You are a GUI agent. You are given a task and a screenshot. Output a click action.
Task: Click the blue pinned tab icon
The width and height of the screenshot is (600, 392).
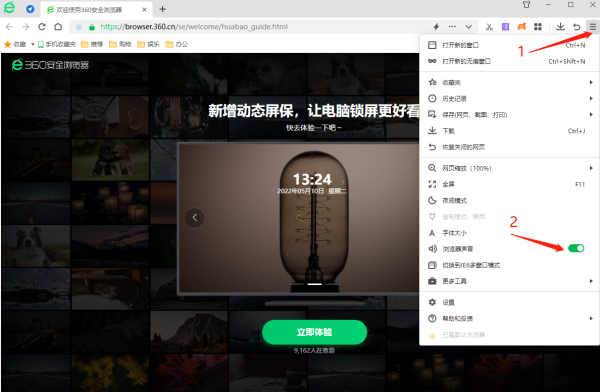30,9
